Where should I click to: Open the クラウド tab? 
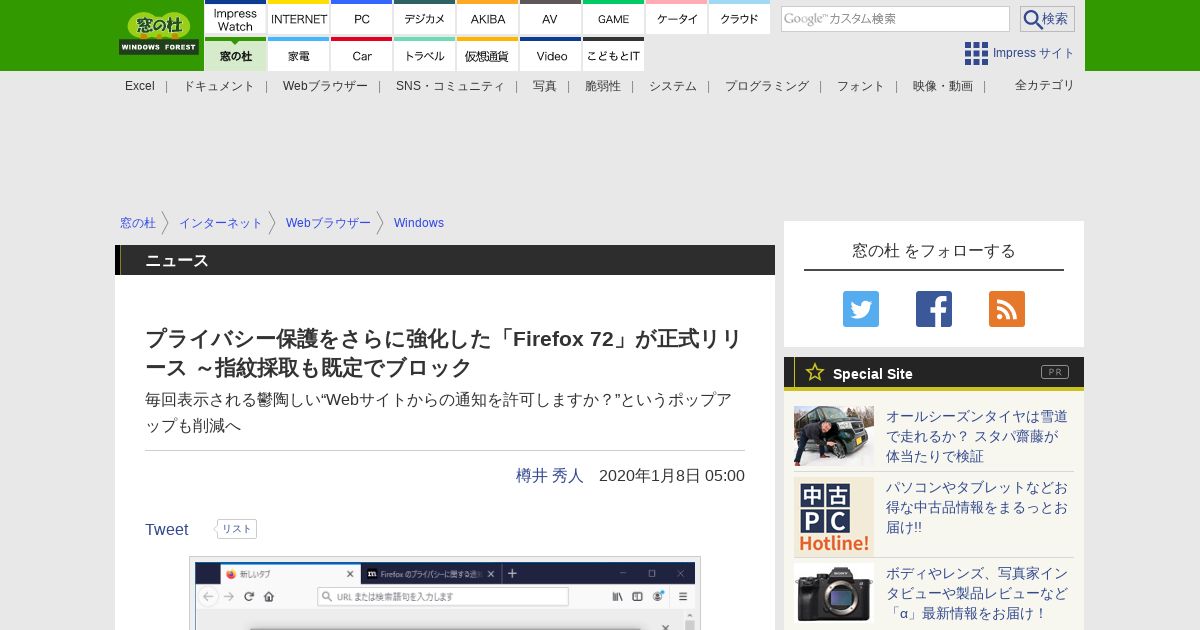(739, 18)
